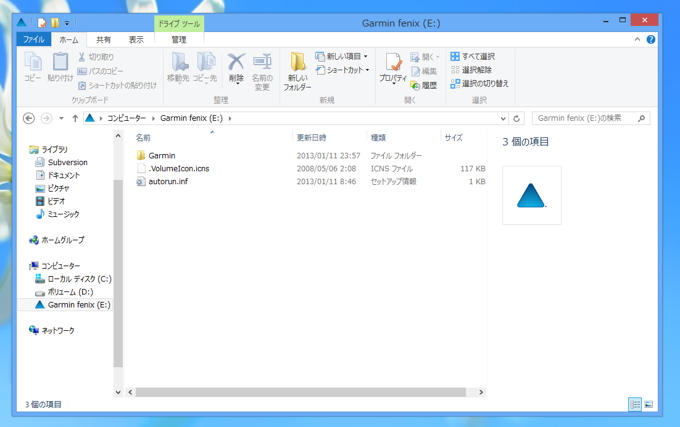Open Copy to (コピー先) ribbon button
The image size is (680, 427).
click(x=205, y=67)
